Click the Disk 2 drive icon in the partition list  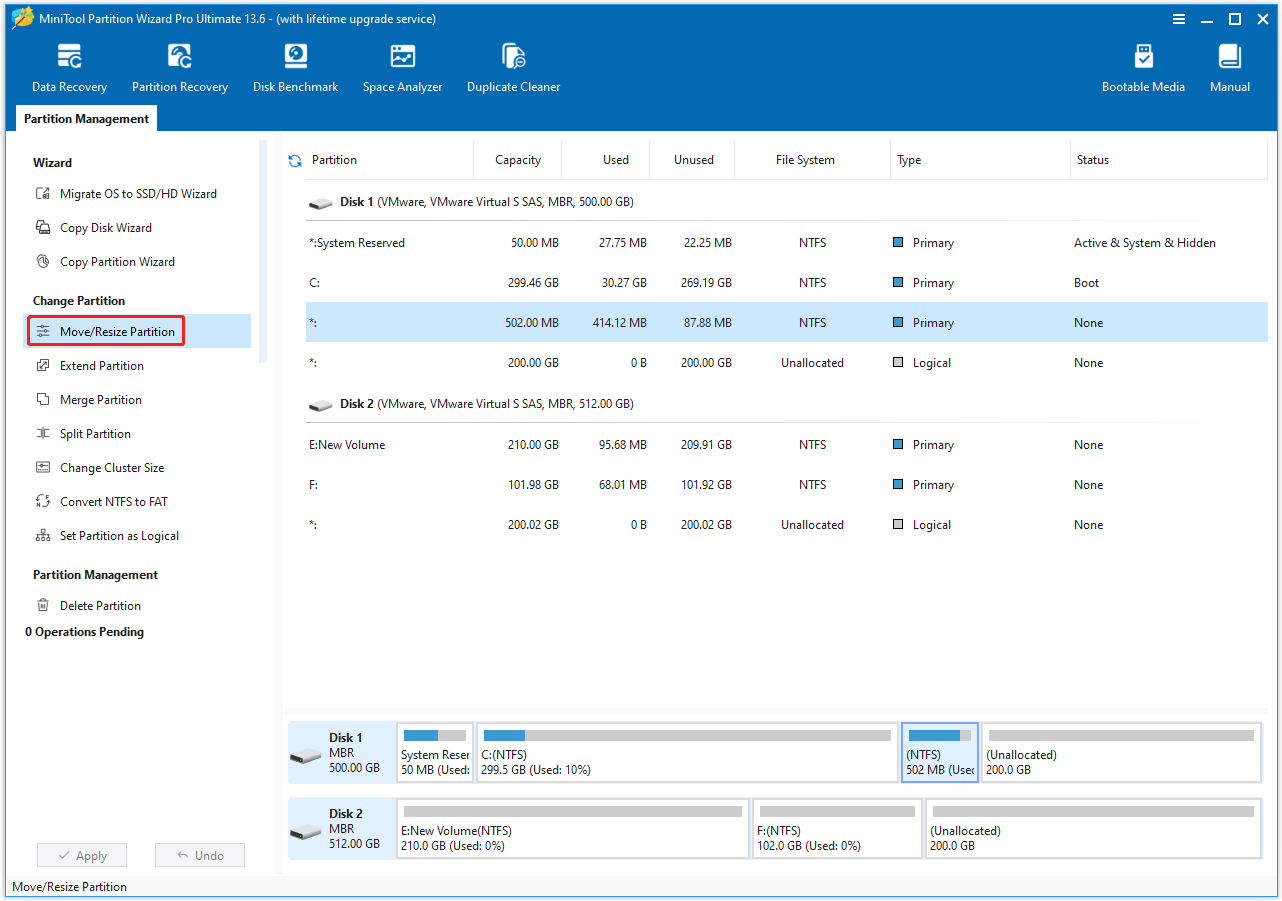321,405
